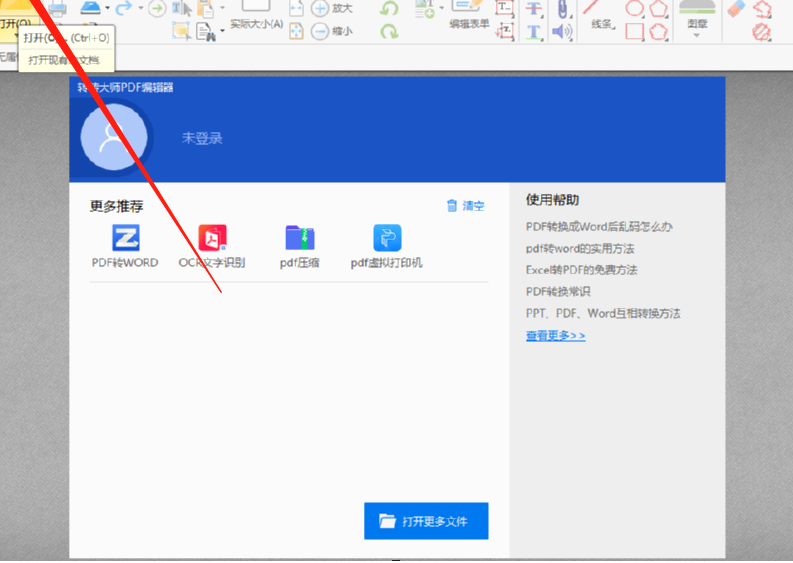The height and width of the screenshot is (563, 793).
Task: Open help link PDF转换常识
Action: pyautogui.click(x=558, y=291)
